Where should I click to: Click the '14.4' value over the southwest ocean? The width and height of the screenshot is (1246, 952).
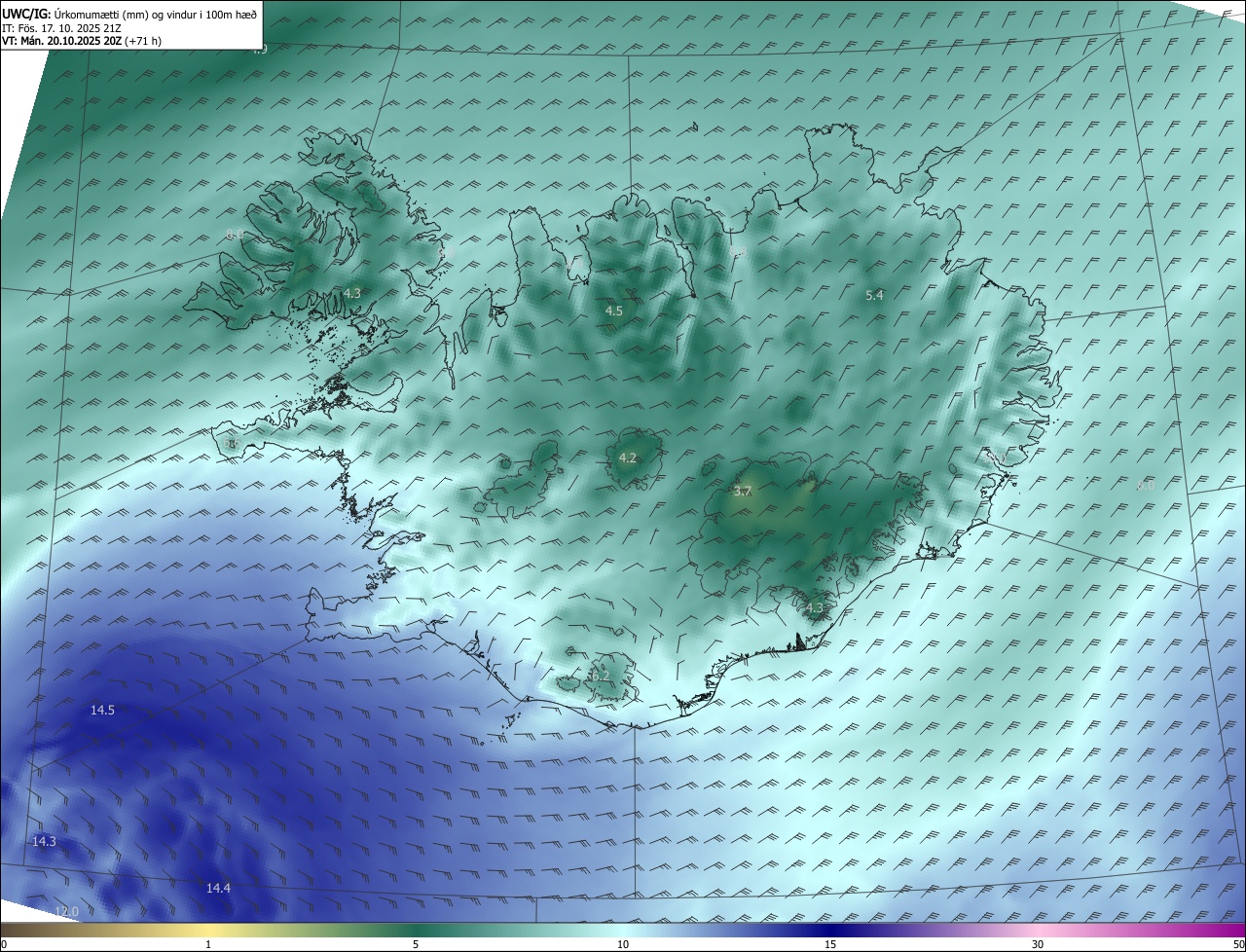pyautogui.click(x=218, y=888)
